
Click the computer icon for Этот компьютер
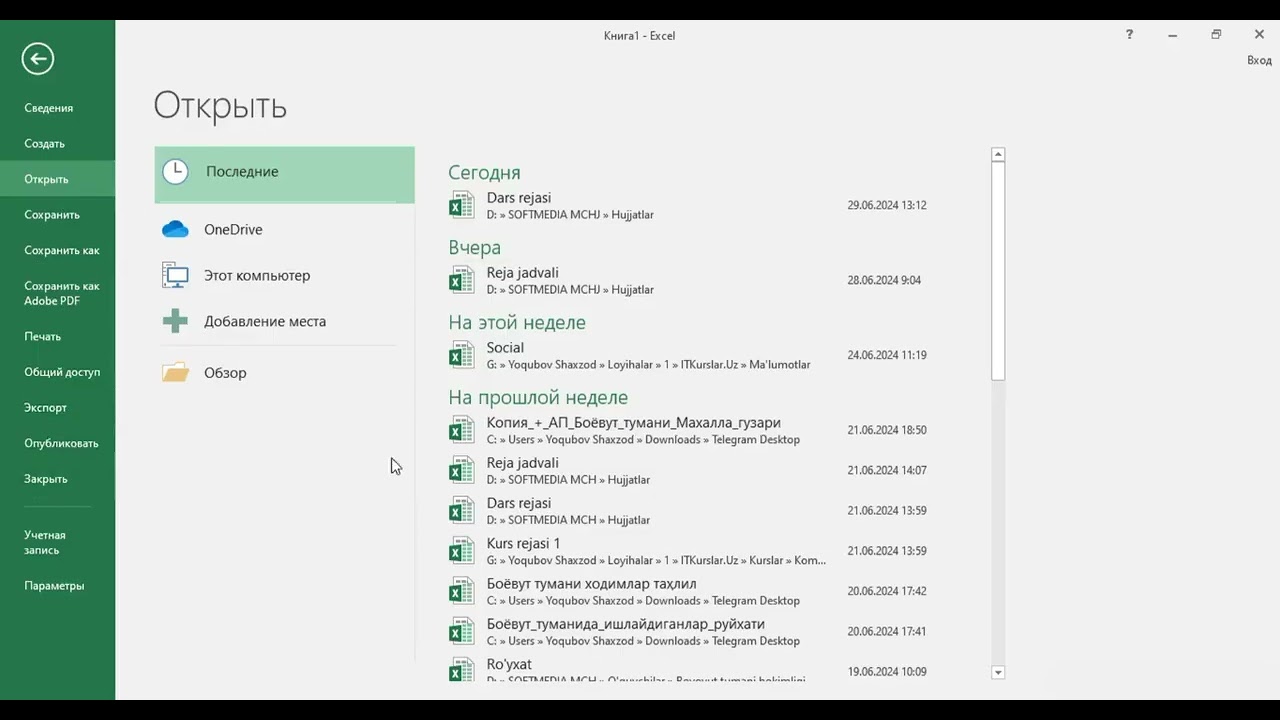[x=175, y=275]
